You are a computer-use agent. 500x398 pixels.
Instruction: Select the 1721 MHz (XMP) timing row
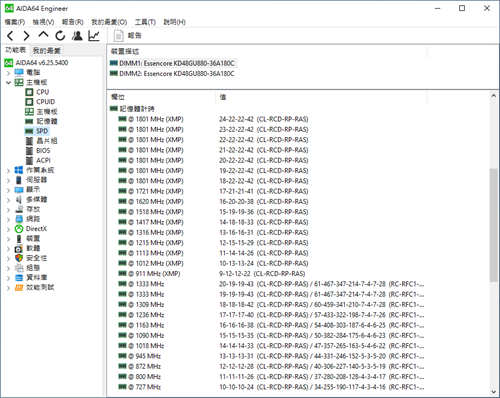coord(213,191)
